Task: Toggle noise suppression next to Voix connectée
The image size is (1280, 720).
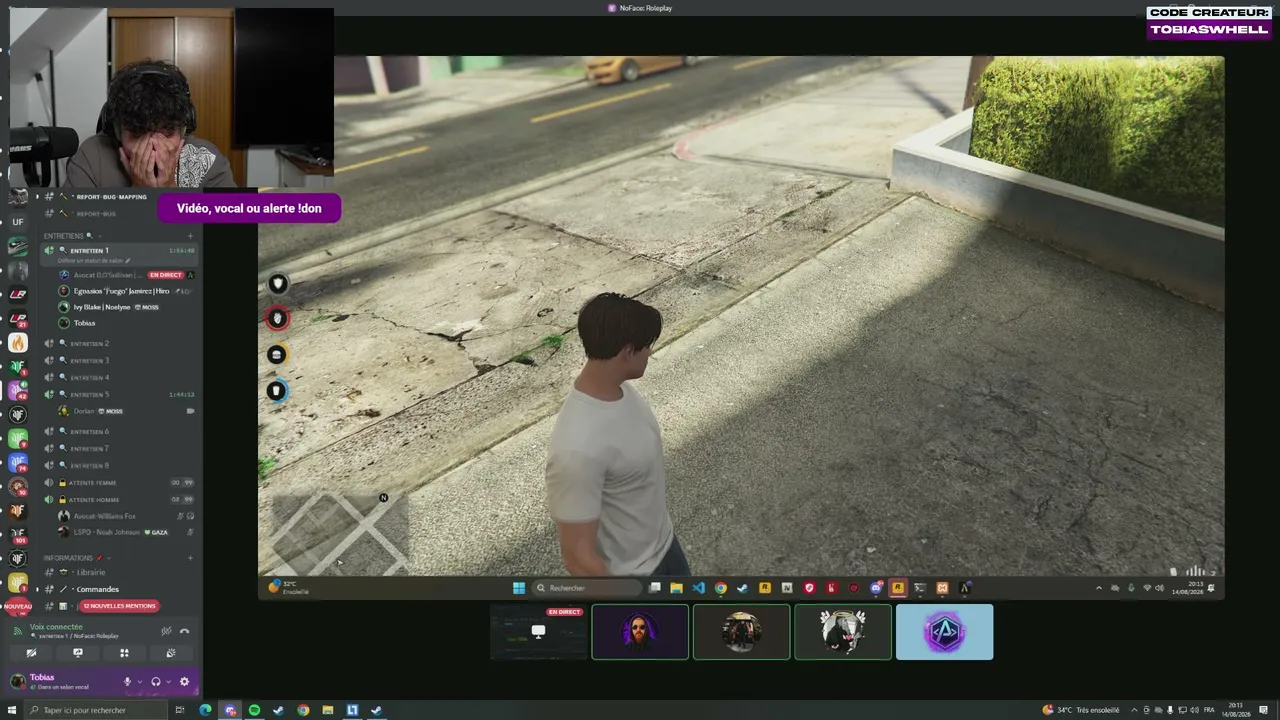Action: [166, 631]
